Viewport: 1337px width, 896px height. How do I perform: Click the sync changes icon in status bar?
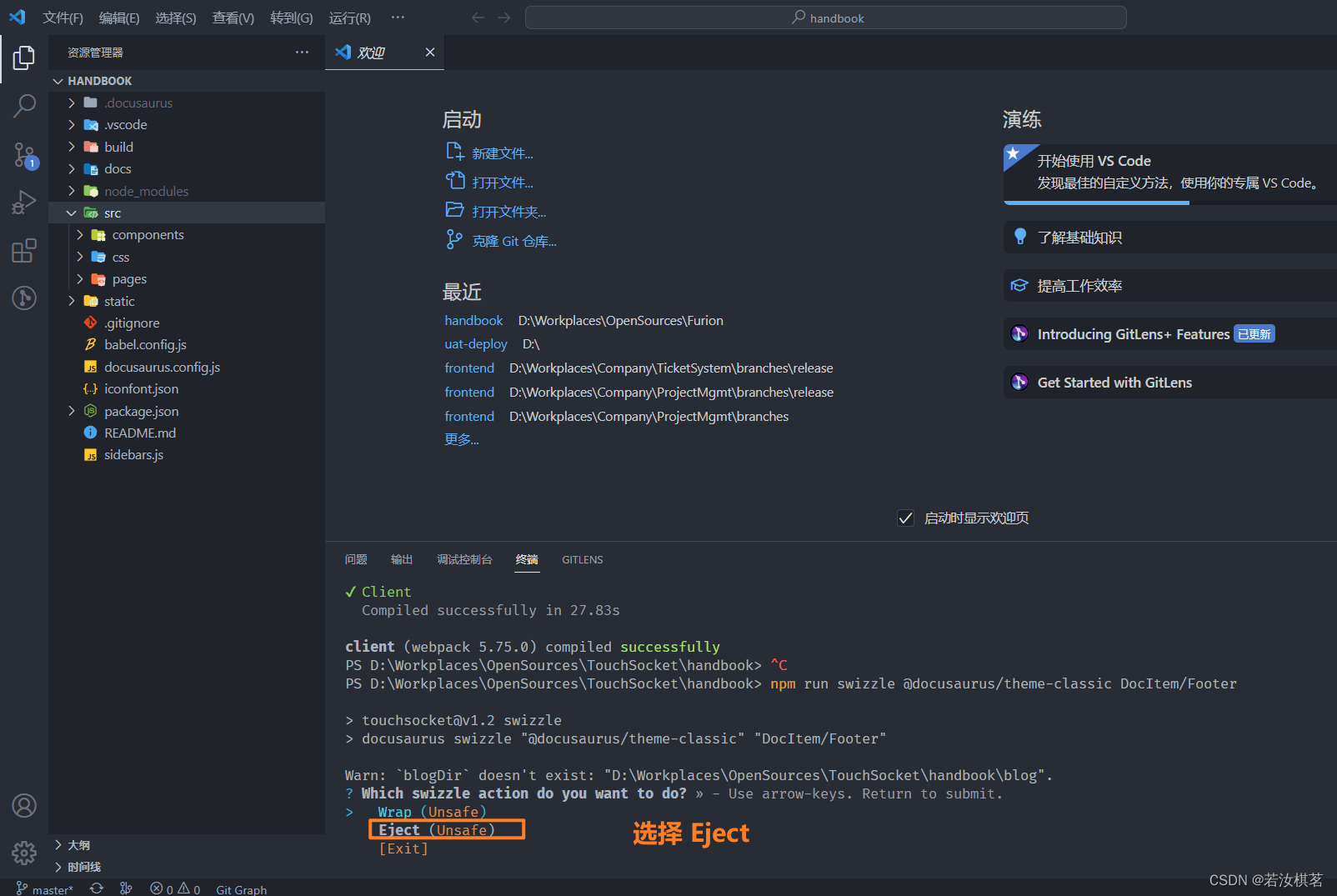coord(96,888)
